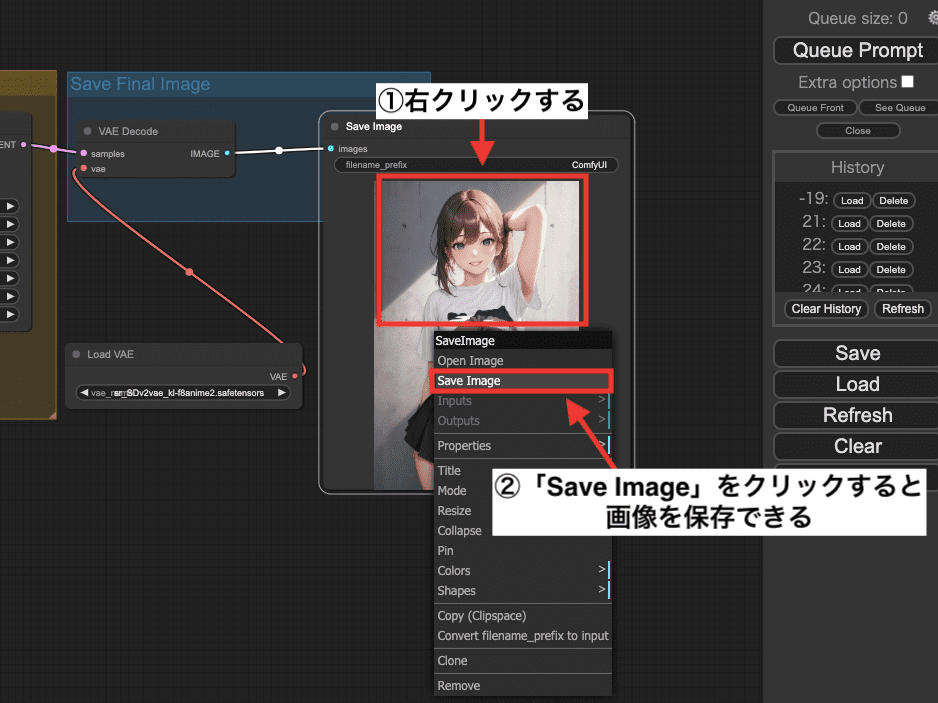
Task: Click the white link midpoint before images input
Action: pyautogui.click(x=279, y=150)
